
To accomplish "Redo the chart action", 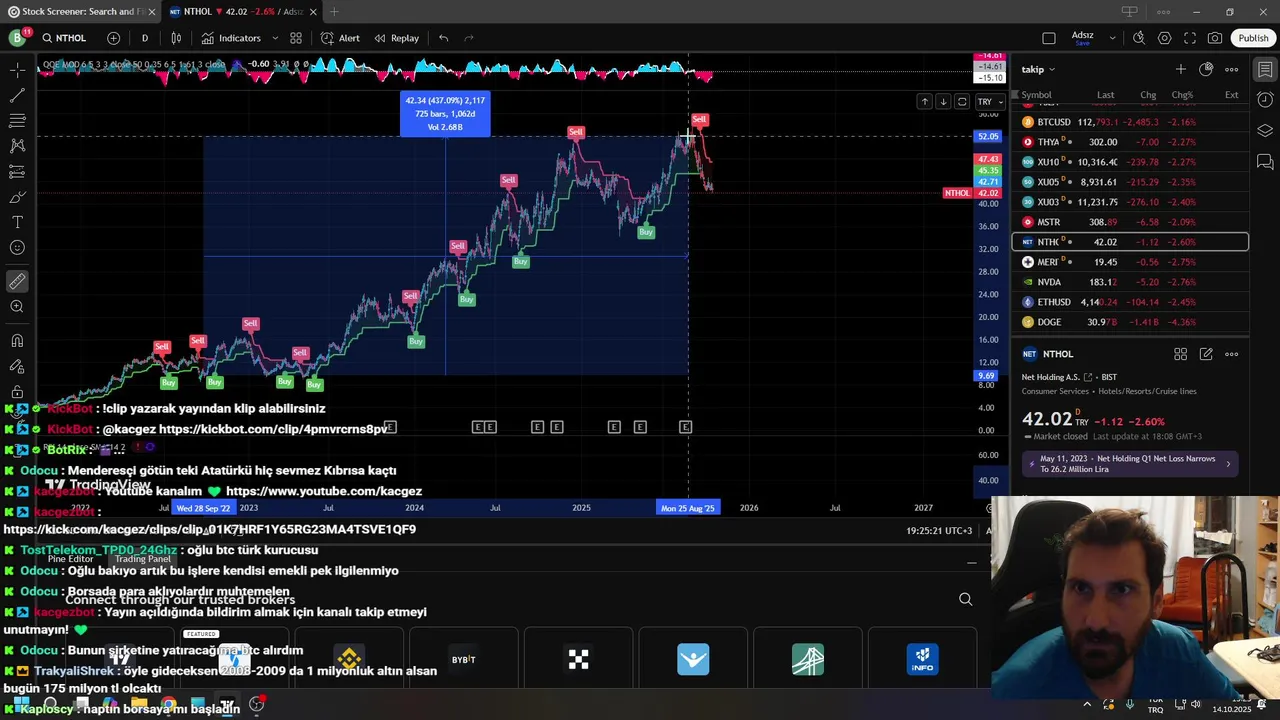I will [469, 38].
